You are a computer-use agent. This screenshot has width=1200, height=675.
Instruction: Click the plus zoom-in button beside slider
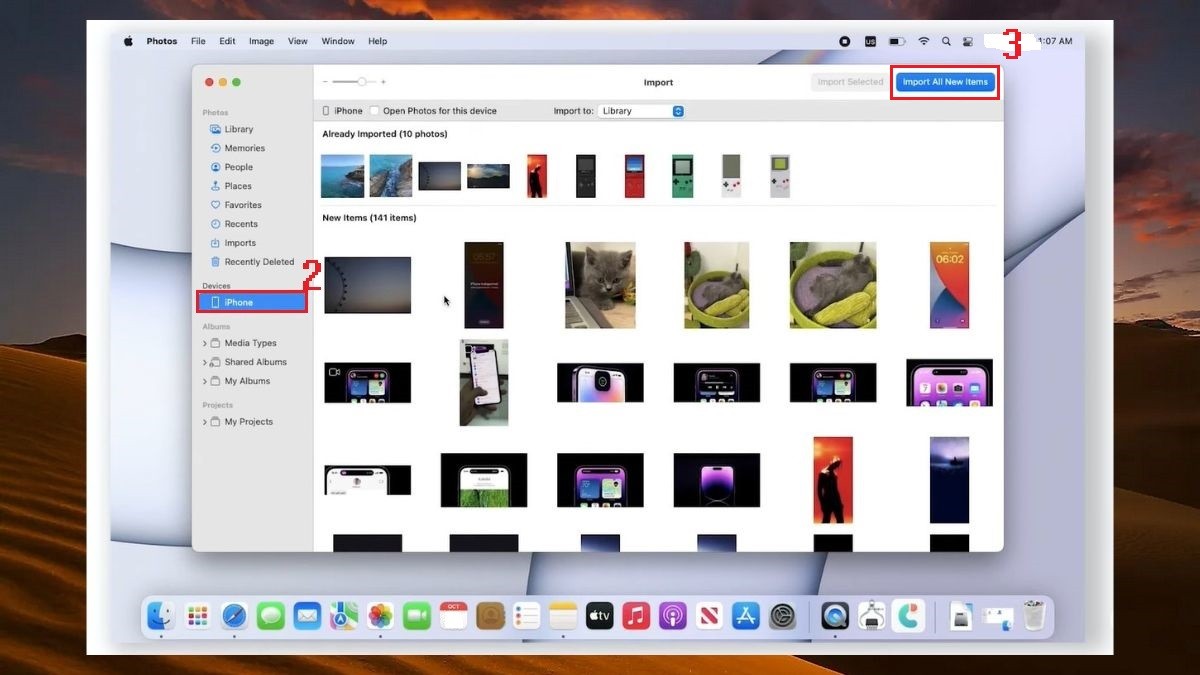click(x=383, y=82)
